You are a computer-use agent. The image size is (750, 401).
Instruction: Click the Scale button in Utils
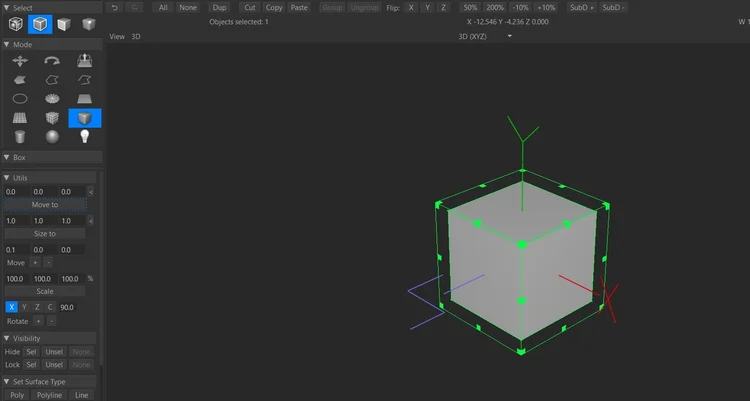coord(45,291)
